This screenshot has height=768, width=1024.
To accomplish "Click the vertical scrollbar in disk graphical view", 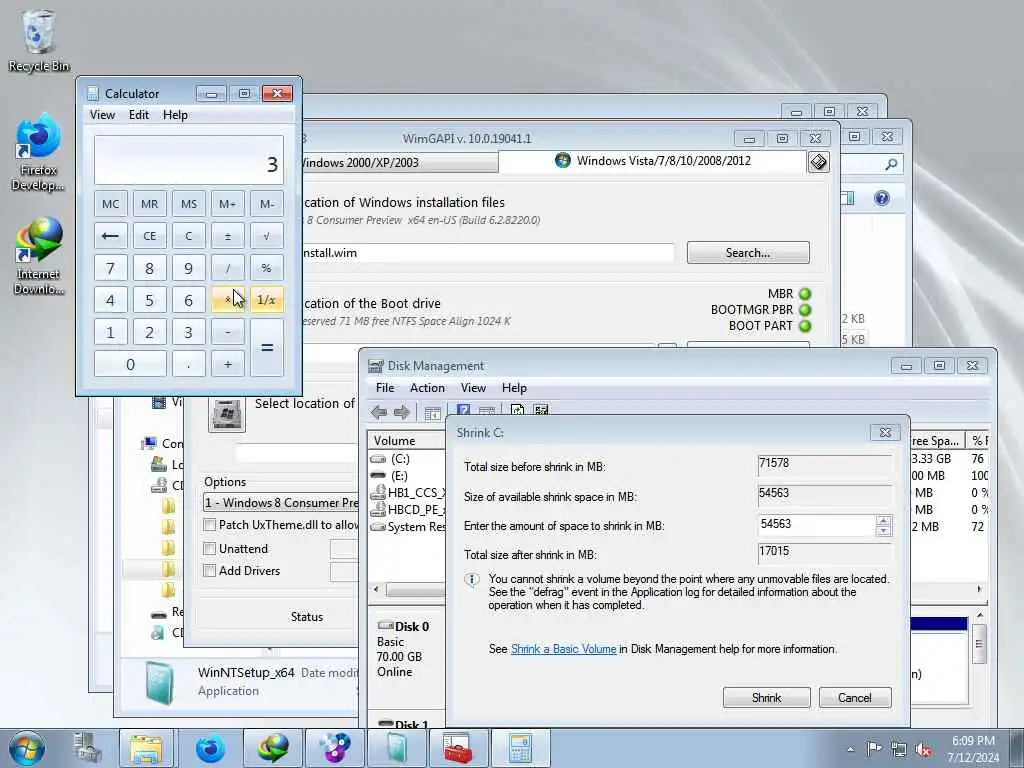I will click(980, 643).
